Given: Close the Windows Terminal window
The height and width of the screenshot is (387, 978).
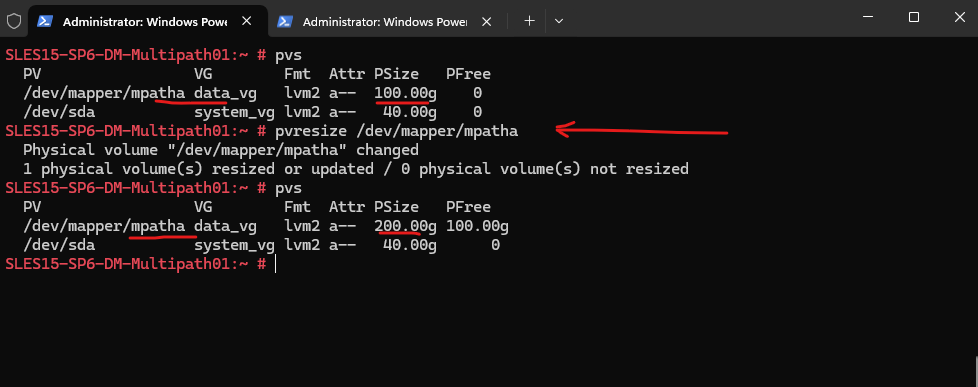Looking at the screenshot, I should (x=960, y=17).
